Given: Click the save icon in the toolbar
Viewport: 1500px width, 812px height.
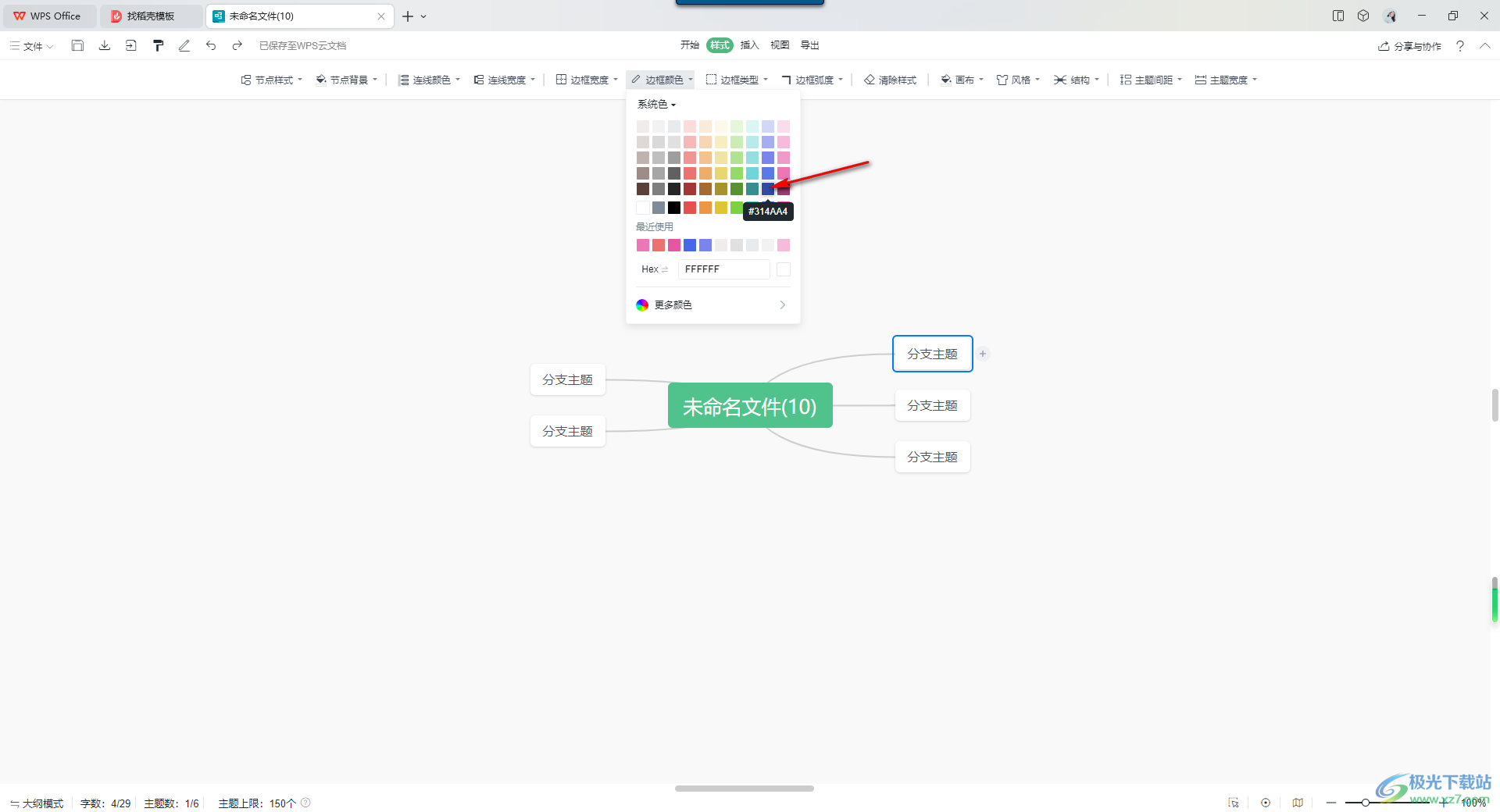Looking at the screenshot, I should pyautogui.click(x=77, y=45).
